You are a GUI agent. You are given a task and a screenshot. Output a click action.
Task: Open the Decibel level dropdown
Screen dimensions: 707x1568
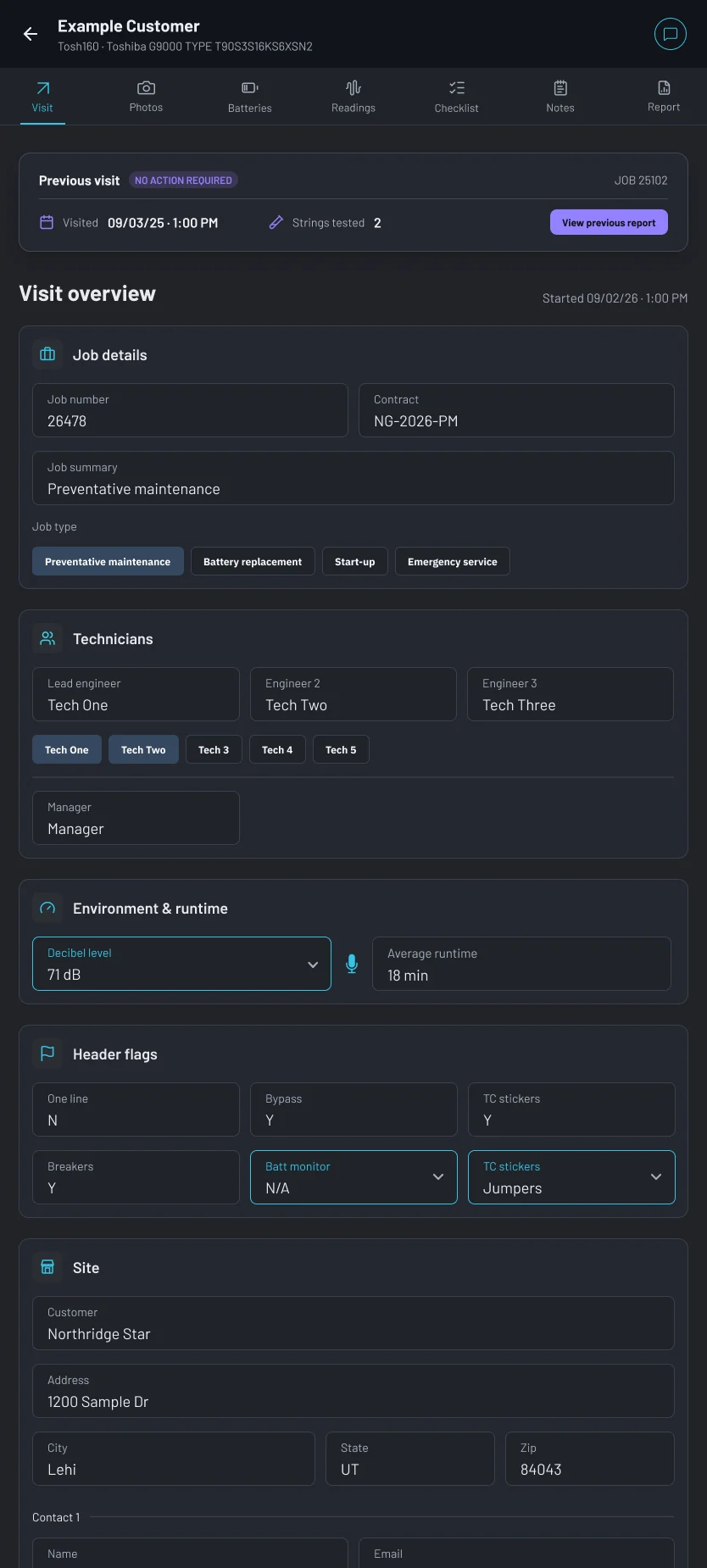[x=181, y=964]
